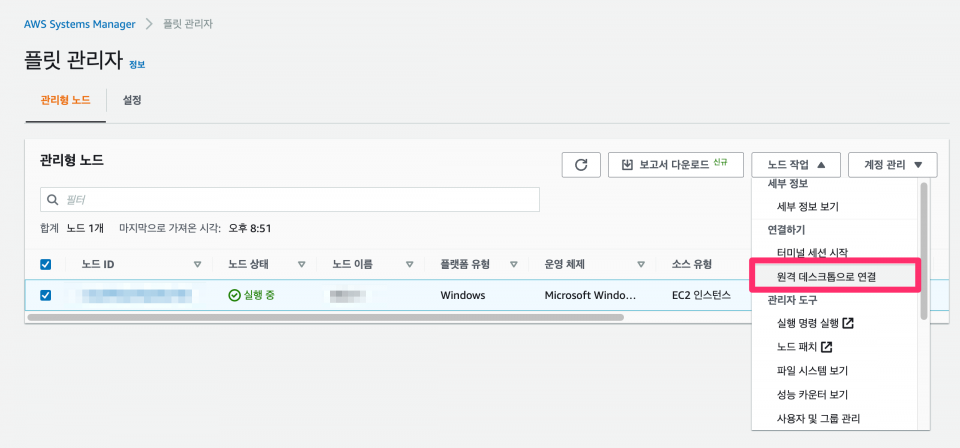Click breadcrumb chevron after AWS Systems Manager
The image size is (960, 448).
click(x=149, y=24)
